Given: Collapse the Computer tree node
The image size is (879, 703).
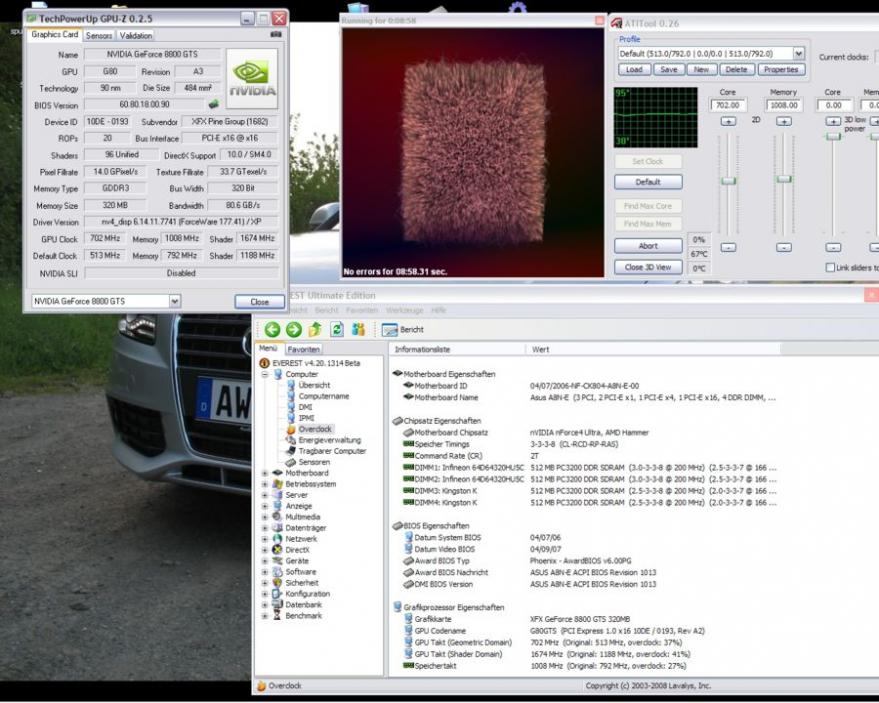Looking at the screenshot, I should [265, 374].
